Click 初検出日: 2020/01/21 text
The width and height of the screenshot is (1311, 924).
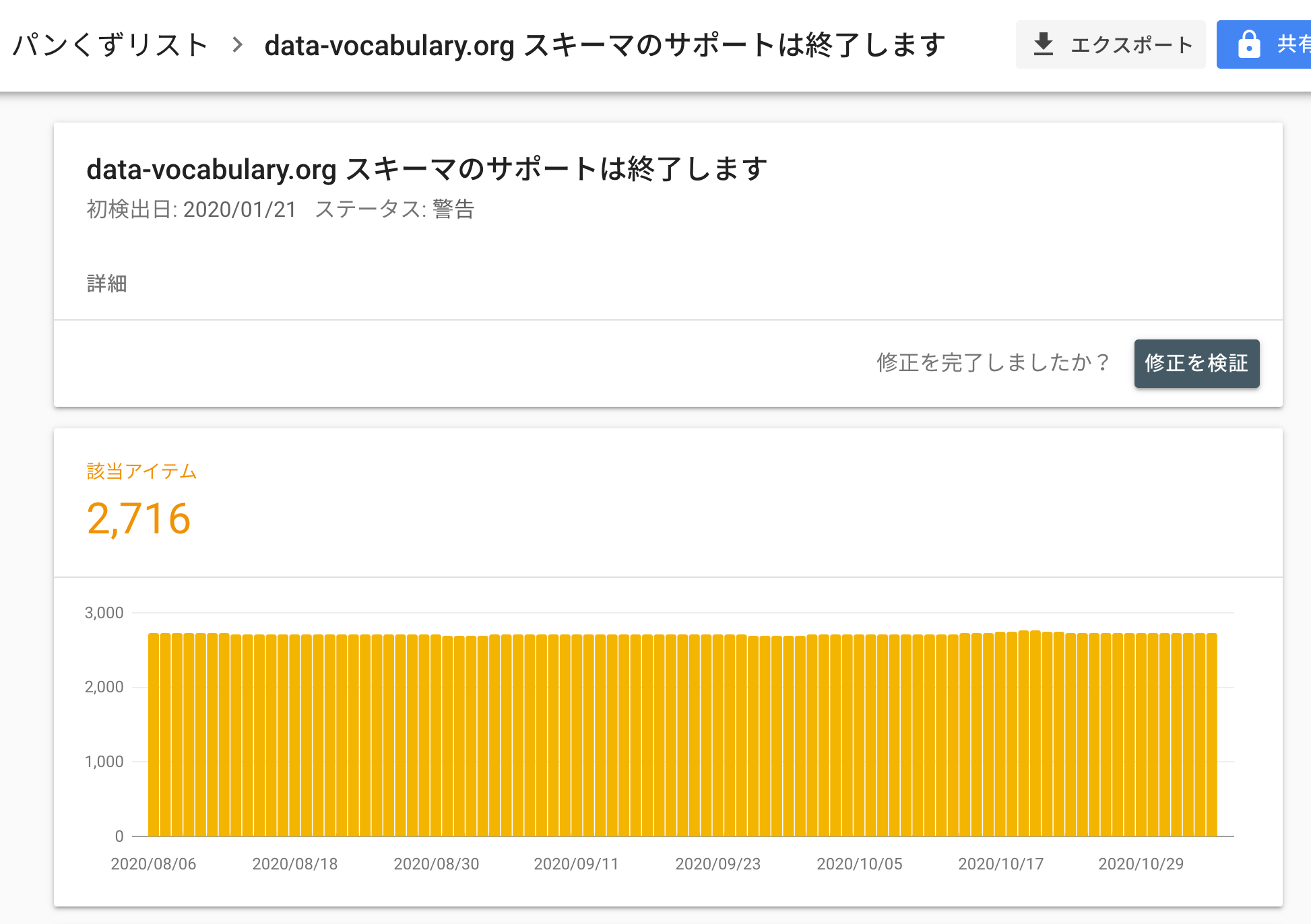click(x=192, y=209)
